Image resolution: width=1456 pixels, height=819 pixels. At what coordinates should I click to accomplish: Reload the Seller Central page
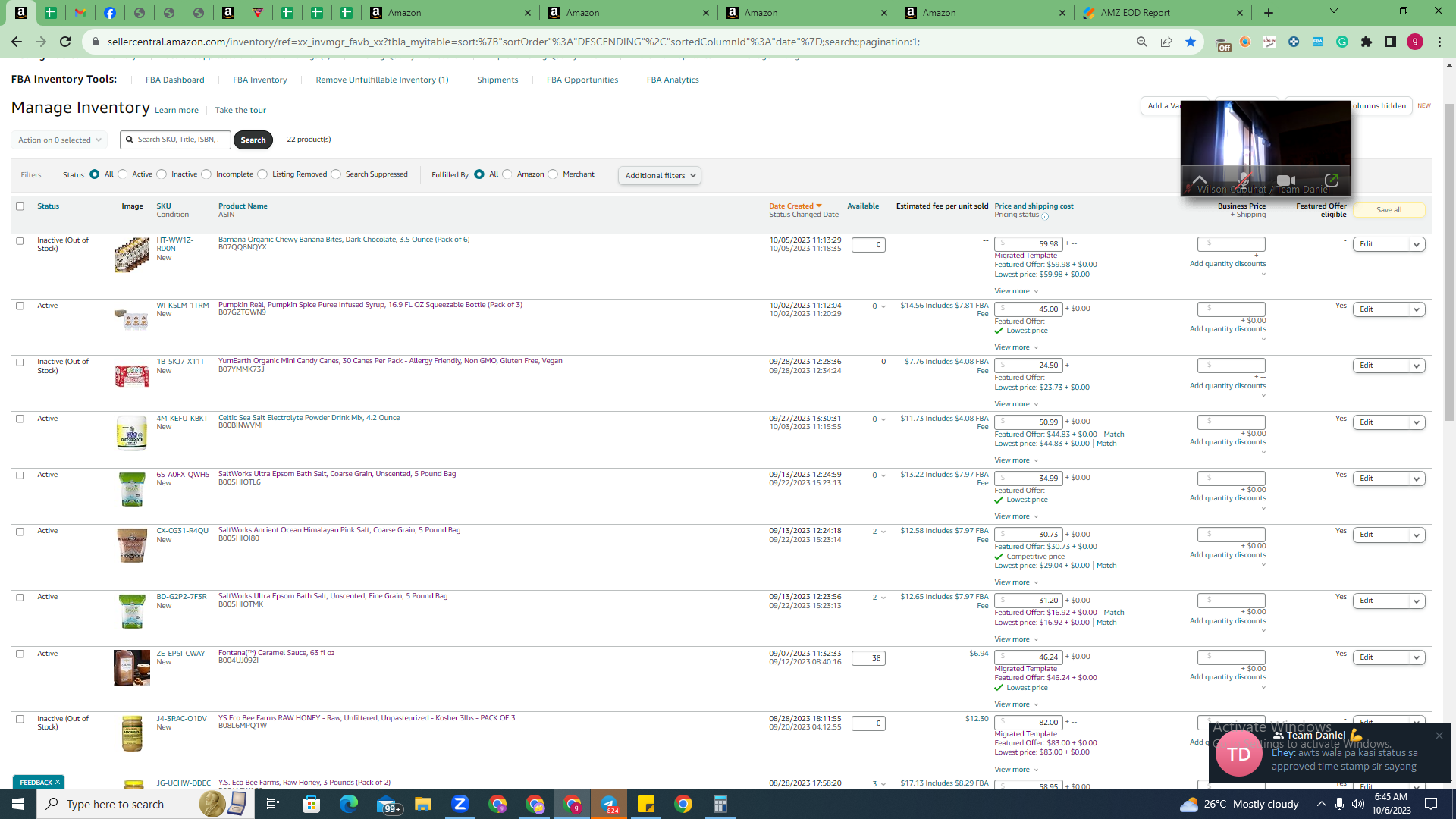(x=65, y=42)
